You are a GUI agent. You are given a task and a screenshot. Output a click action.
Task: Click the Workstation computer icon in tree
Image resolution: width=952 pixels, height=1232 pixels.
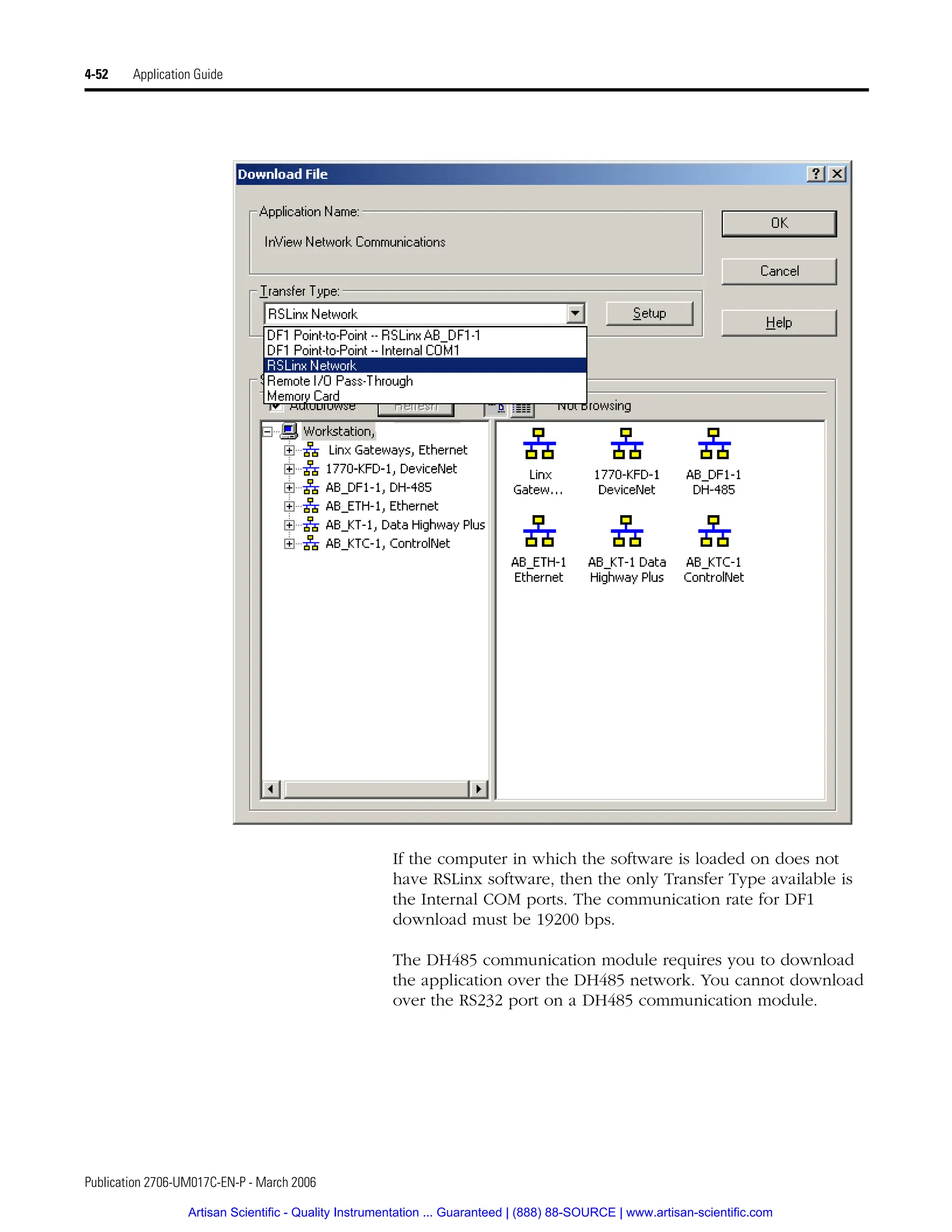[289, 431]
